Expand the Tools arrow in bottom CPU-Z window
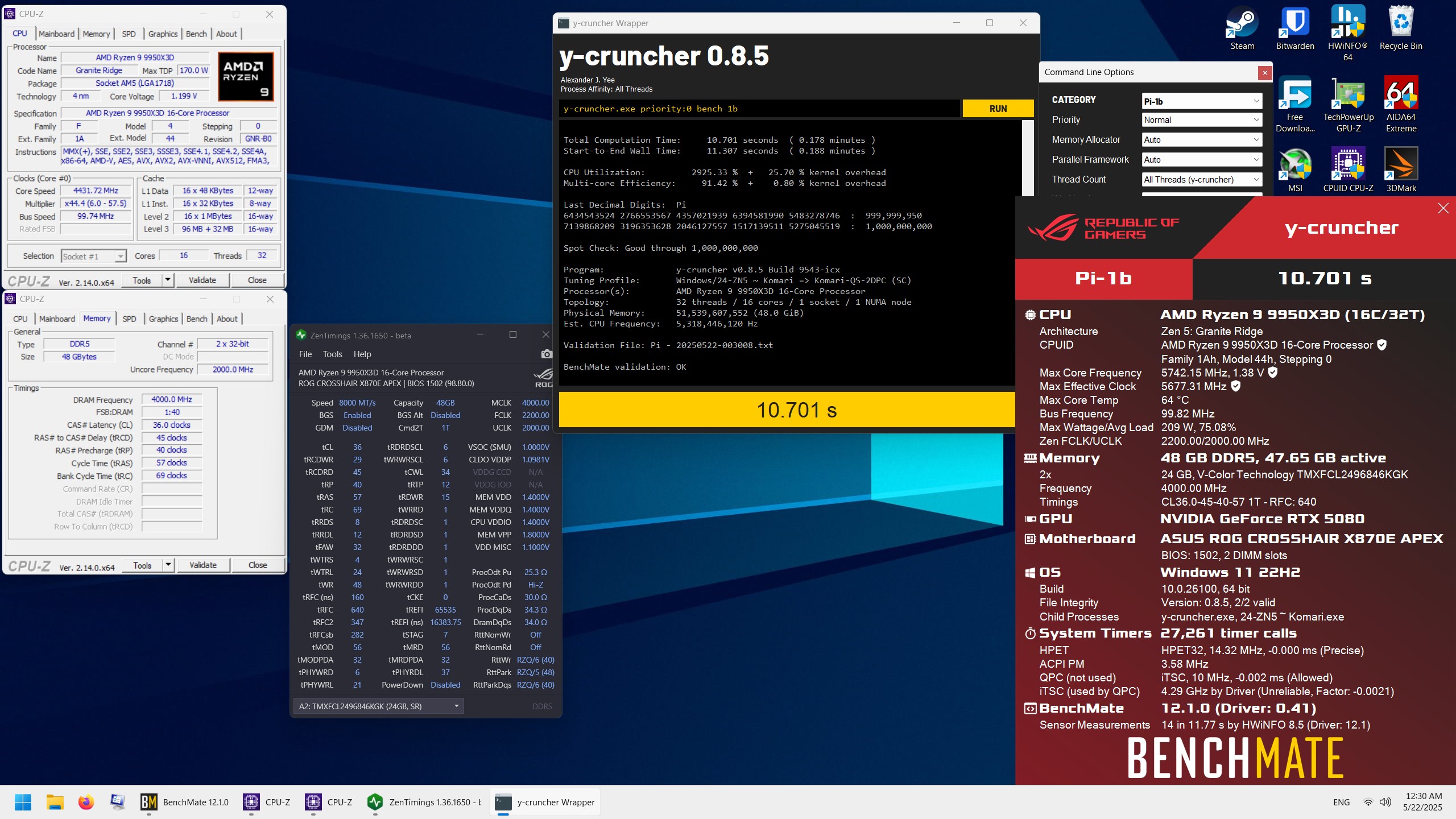 click(x=168, y=565)
